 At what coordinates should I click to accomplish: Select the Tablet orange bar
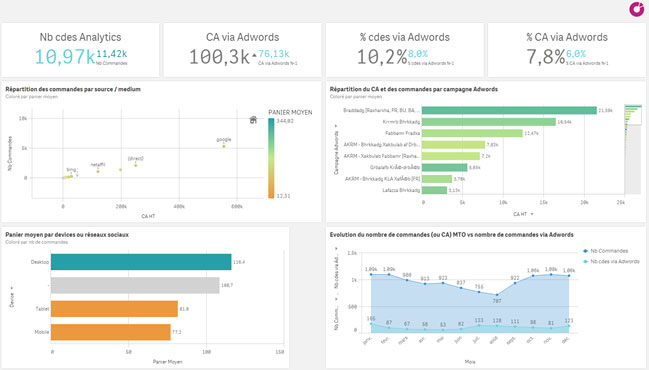tap(114, 309)
